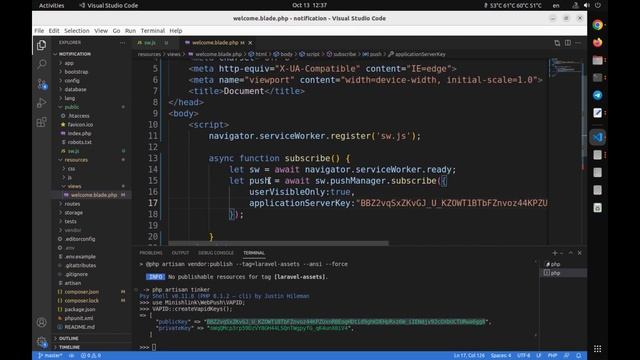
Task: Select the second php terminal instance
Action: [564, 273]
